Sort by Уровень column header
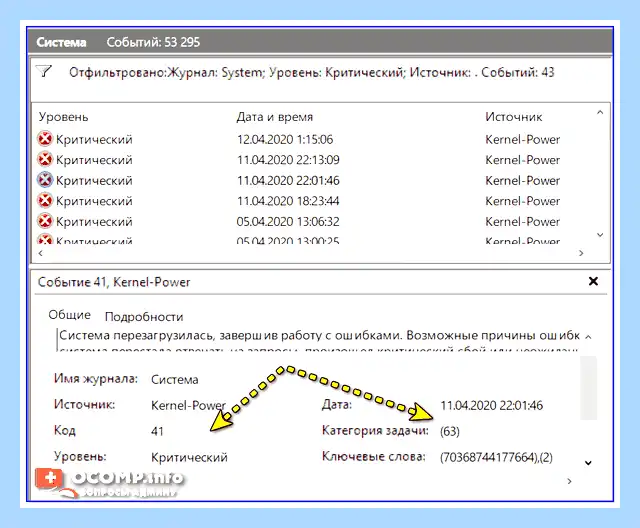The image size is (640, 528). tap(63, 117)
